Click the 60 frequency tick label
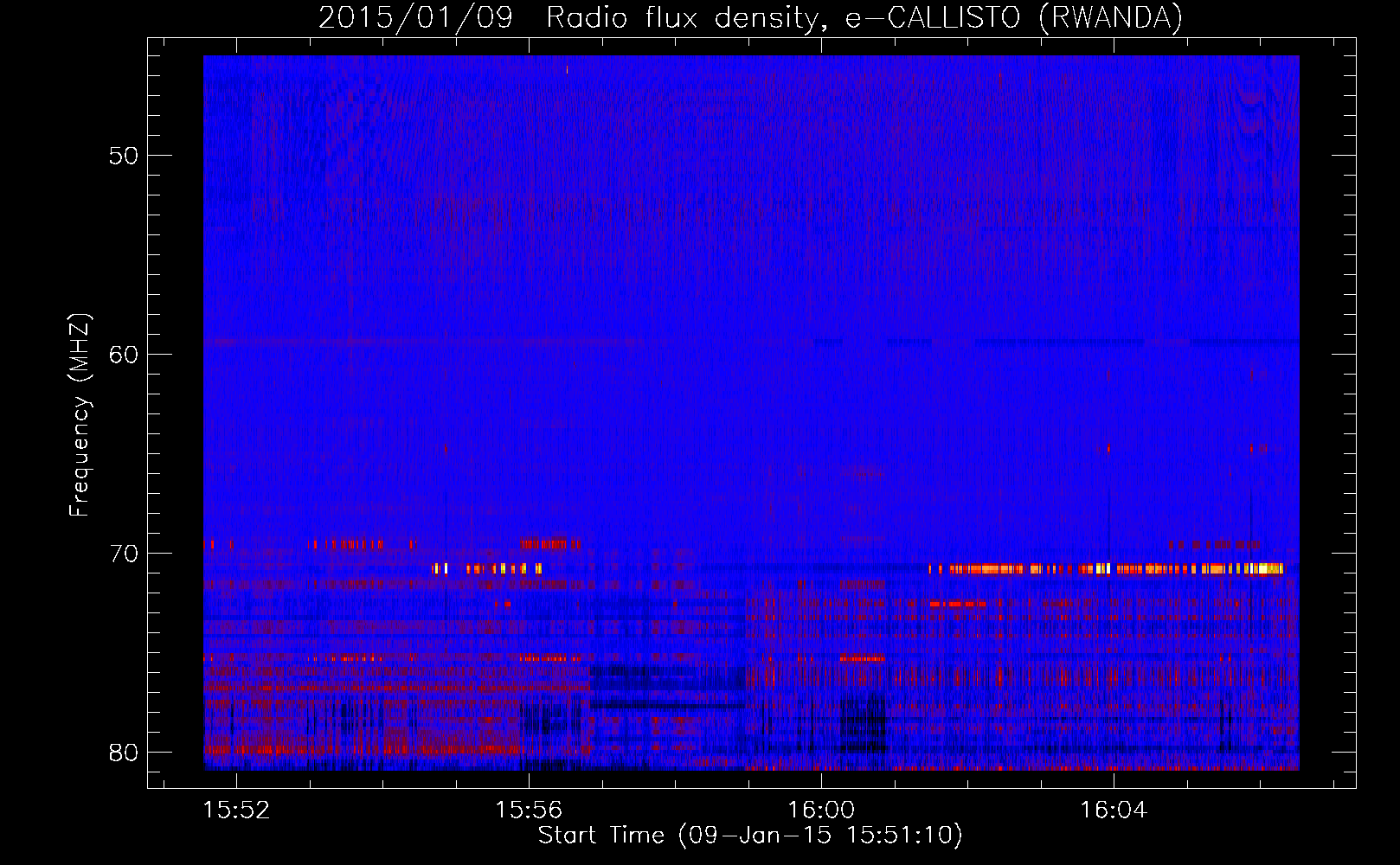Image resolution: width=1400 pixels, height=865 pixels. [x=122, y=355]
